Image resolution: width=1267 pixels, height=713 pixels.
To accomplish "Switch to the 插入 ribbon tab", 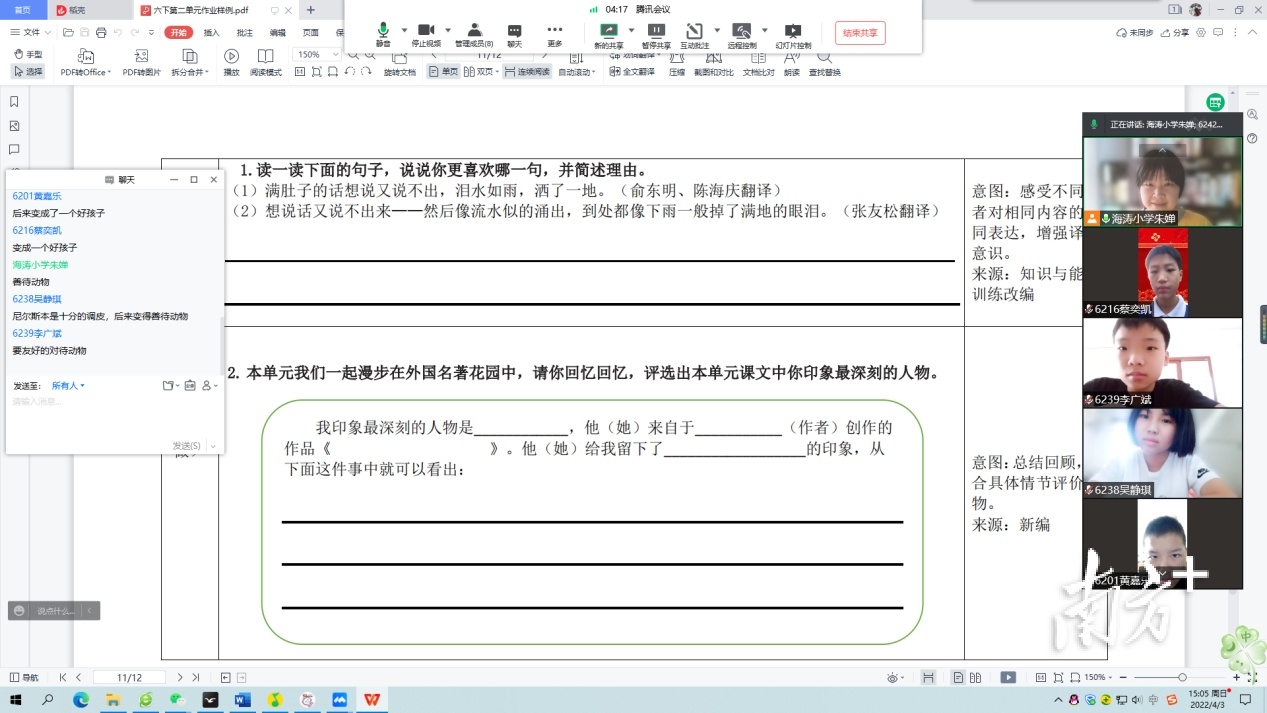I will [210, 33].
